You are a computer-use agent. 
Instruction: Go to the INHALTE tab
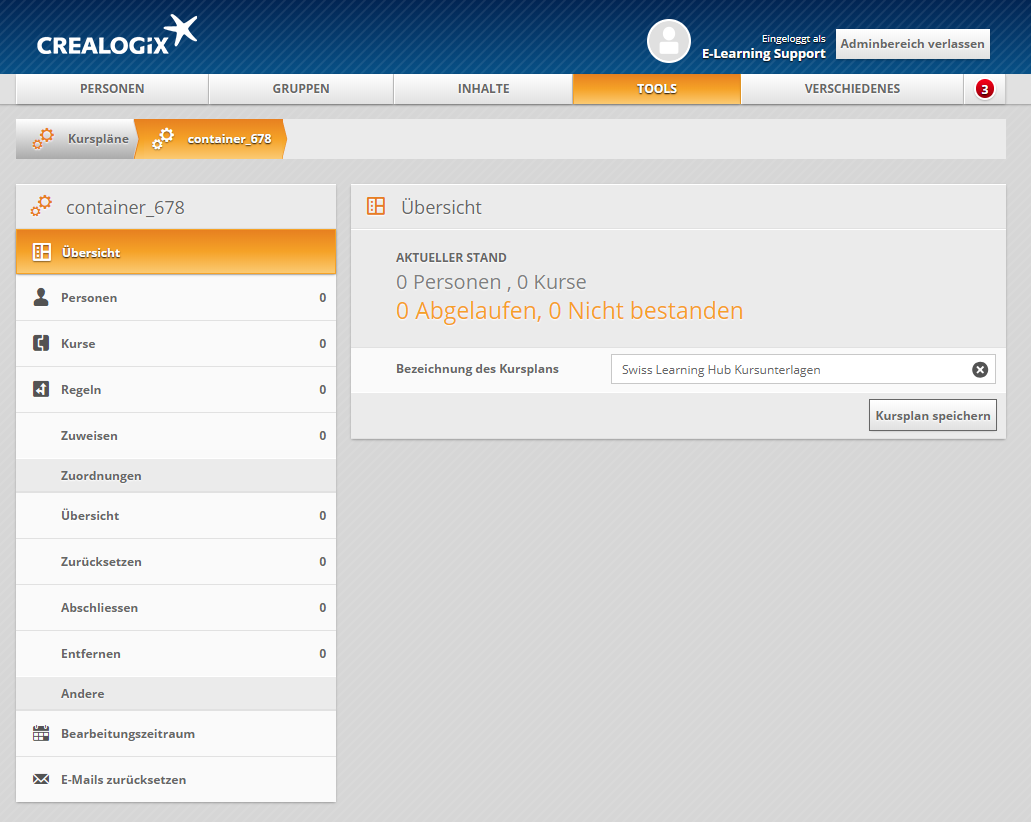[x=483, y=89]
